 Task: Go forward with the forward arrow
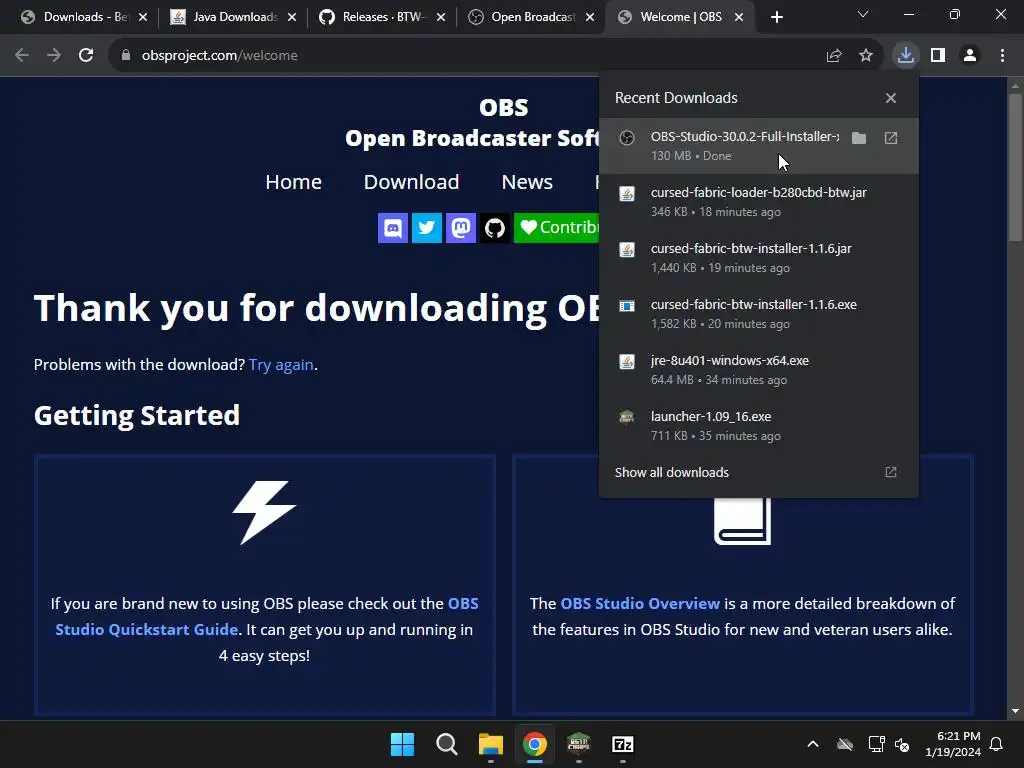coord(54,56)
